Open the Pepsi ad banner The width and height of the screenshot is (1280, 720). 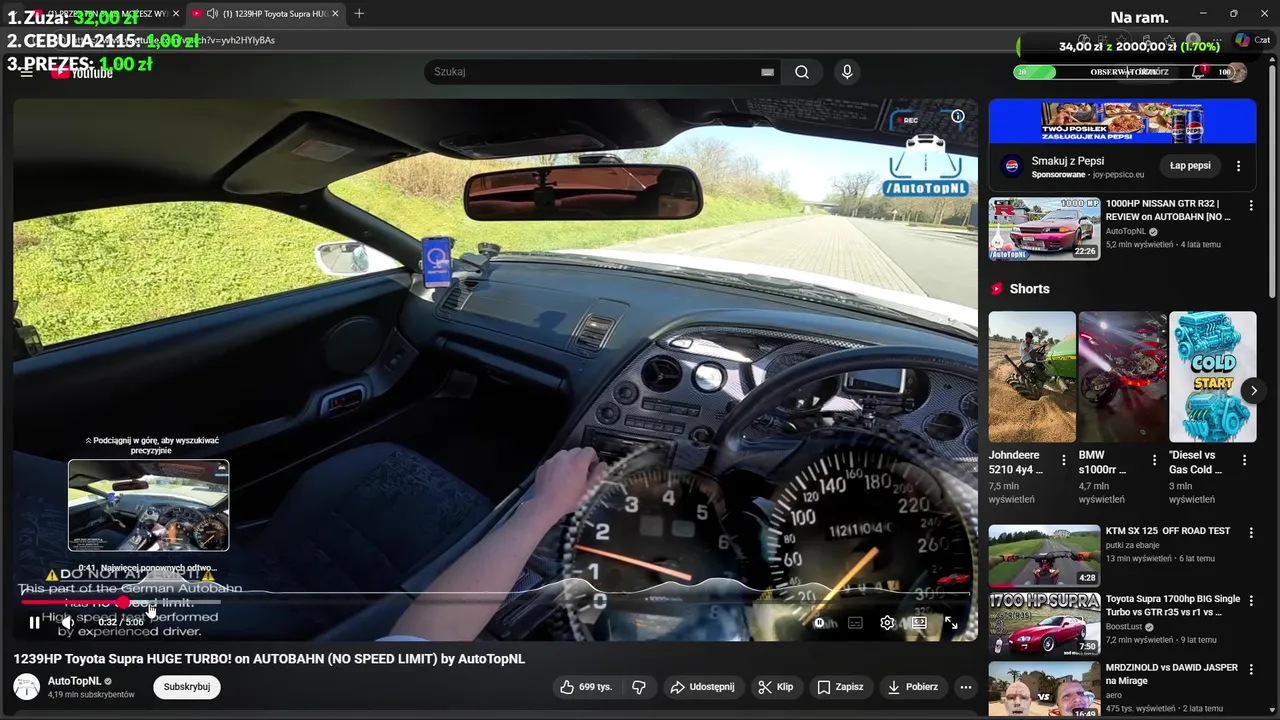click(x=1122, y=122)
